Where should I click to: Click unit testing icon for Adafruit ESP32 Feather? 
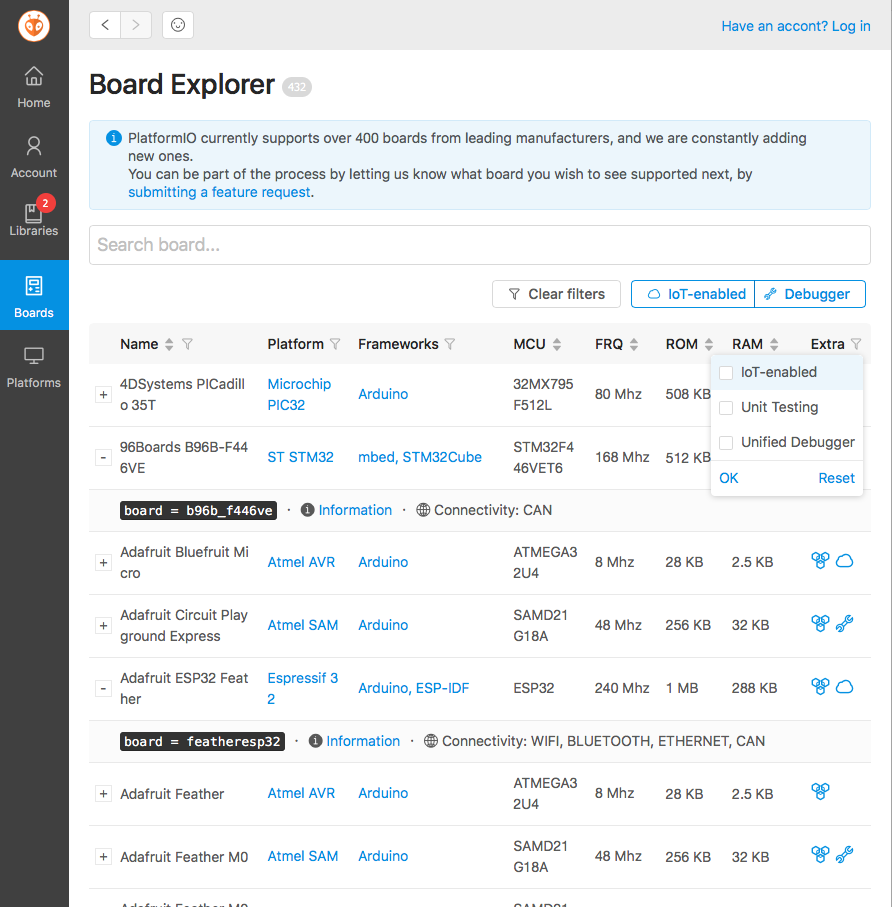(x=820, y=687)
